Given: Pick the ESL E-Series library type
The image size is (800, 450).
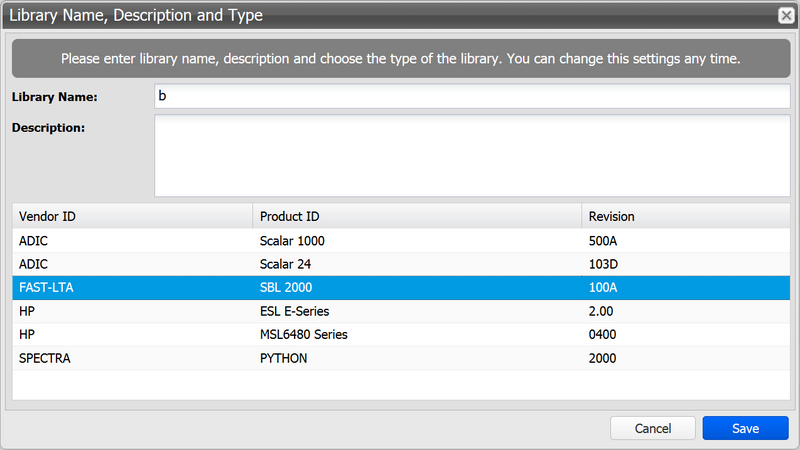Looking at the screenshot, I should pyautogui.click(x=294, y=311).
